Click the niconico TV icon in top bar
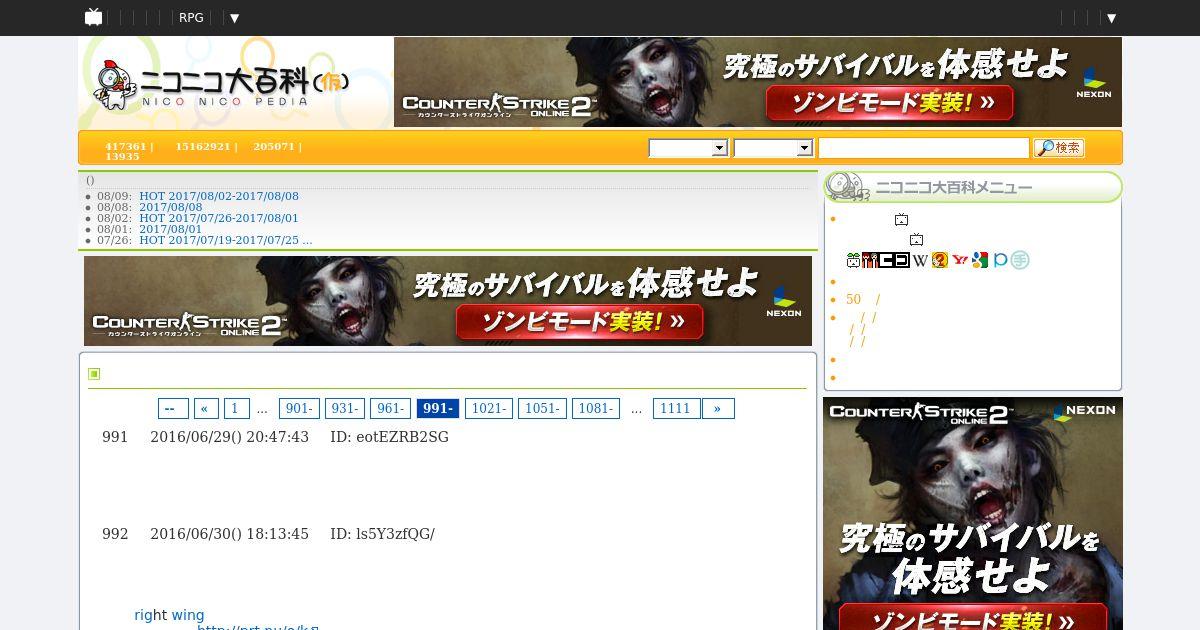 click(x=93, y=17)
